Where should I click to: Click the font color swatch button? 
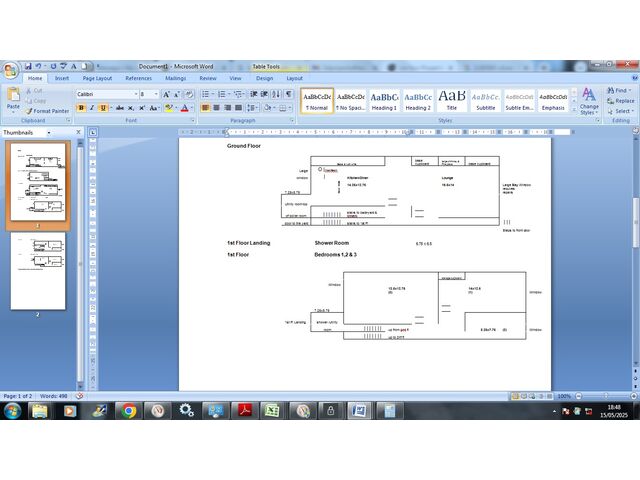[184, 108]
